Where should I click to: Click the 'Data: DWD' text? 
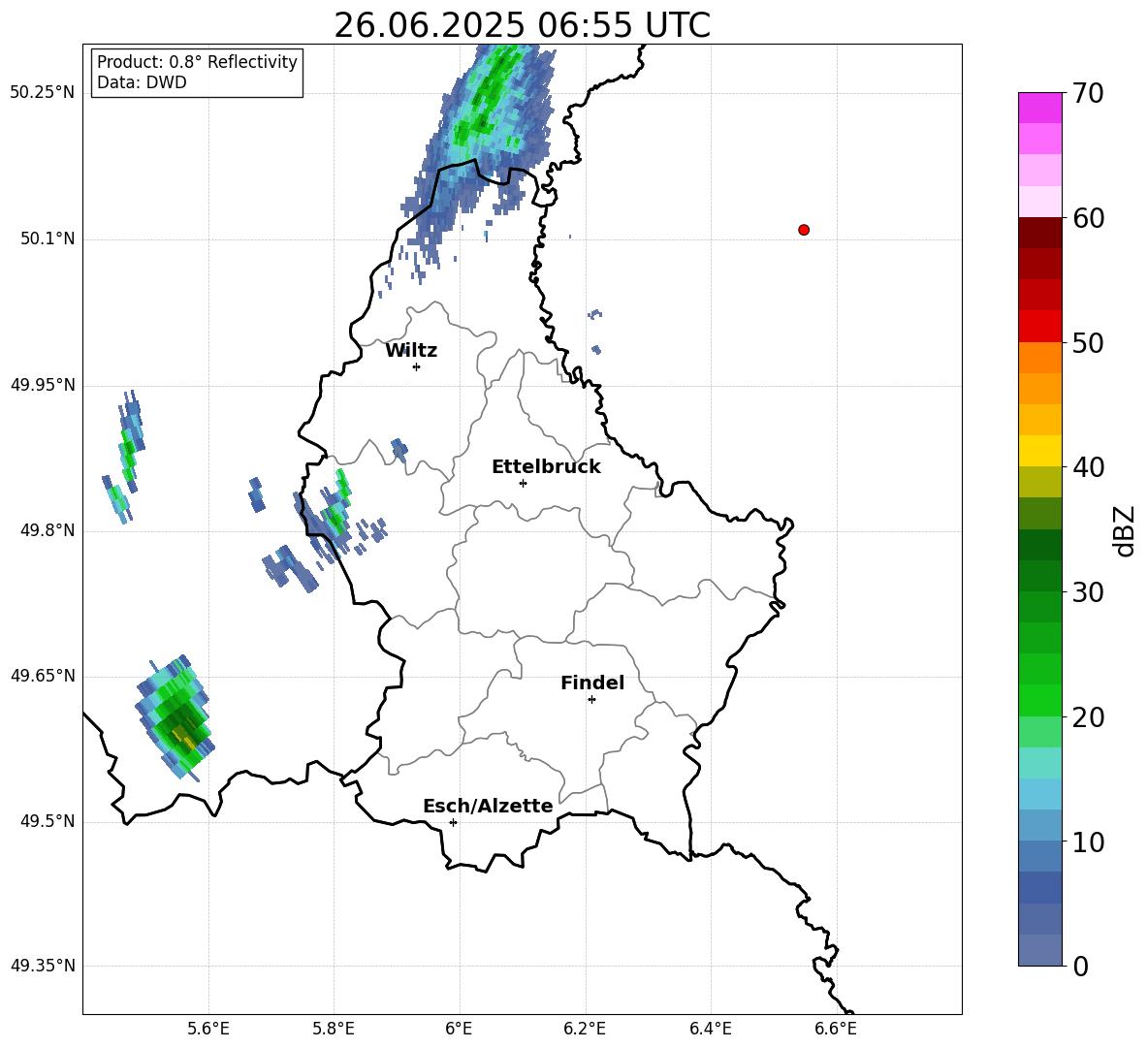point(142,82)
